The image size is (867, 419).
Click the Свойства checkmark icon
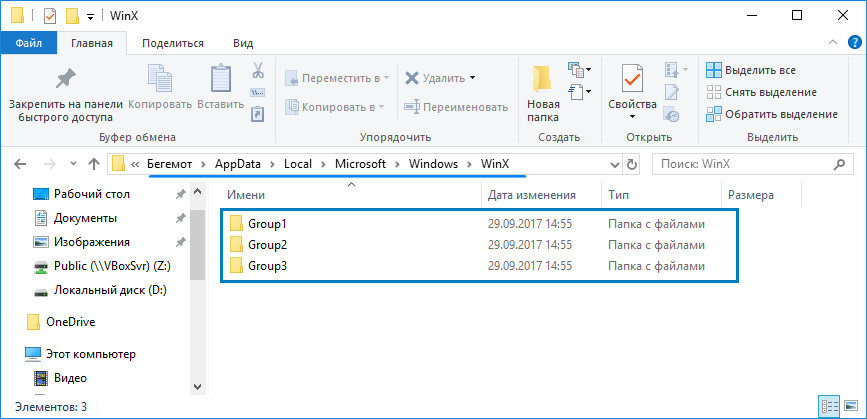click(x=632, y=80)
